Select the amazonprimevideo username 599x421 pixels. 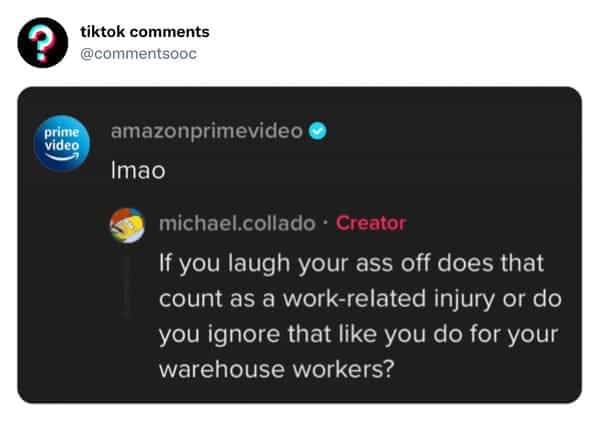pyautogui.click(x=207, y=132)
